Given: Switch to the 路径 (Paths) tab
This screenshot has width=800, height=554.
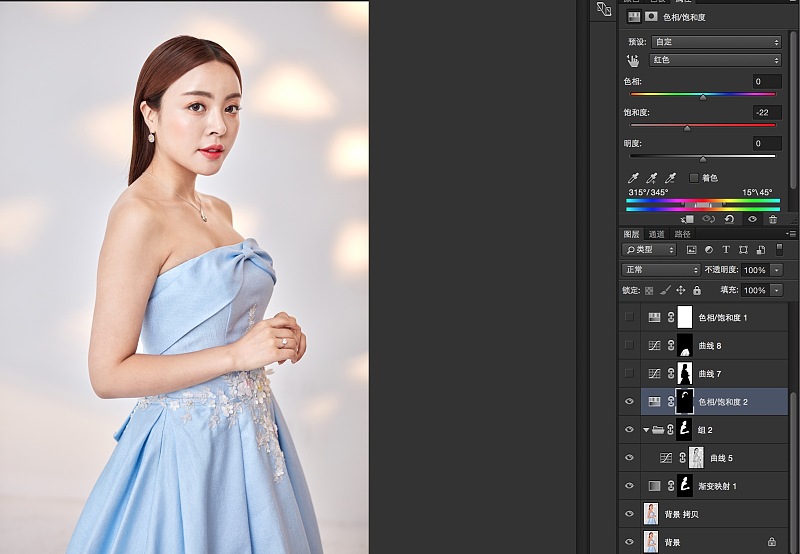Looking at the screenshot, I should [x=682, y=234].
